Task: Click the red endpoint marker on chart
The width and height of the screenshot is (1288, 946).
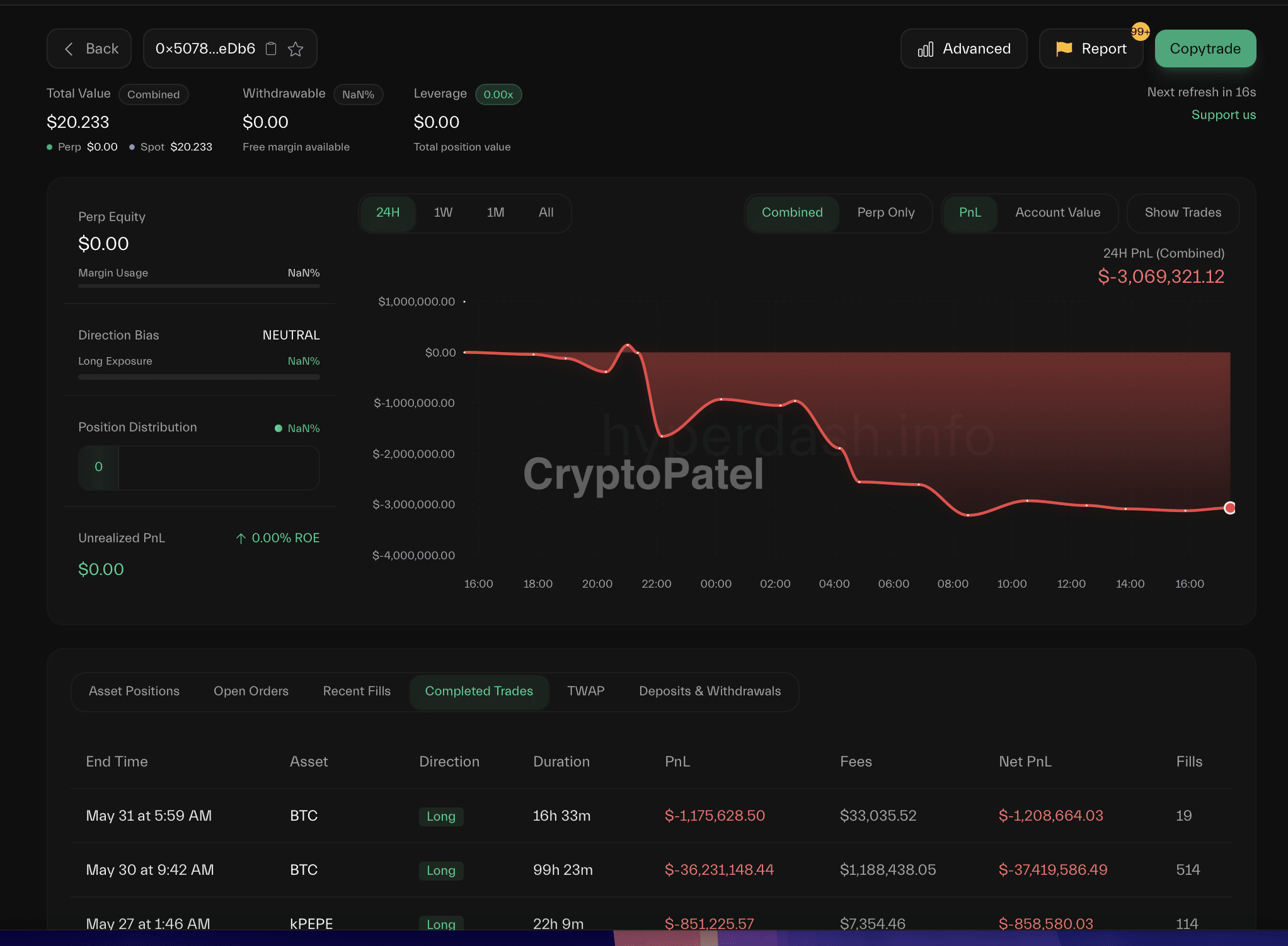Action: [x=1229, y=508]
